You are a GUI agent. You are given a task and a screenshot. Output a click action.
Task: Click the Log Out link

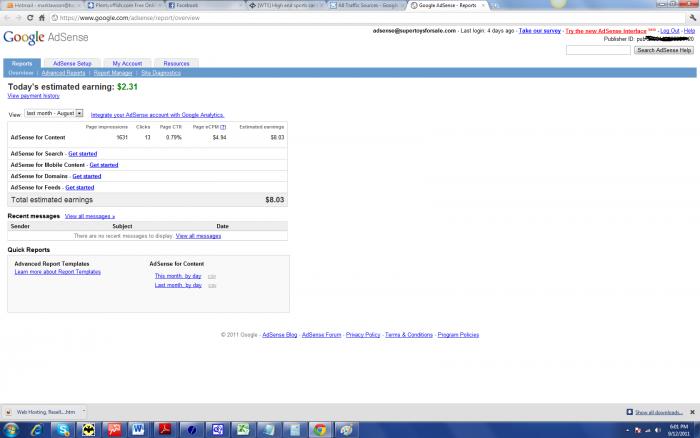[x=670, y=31]
